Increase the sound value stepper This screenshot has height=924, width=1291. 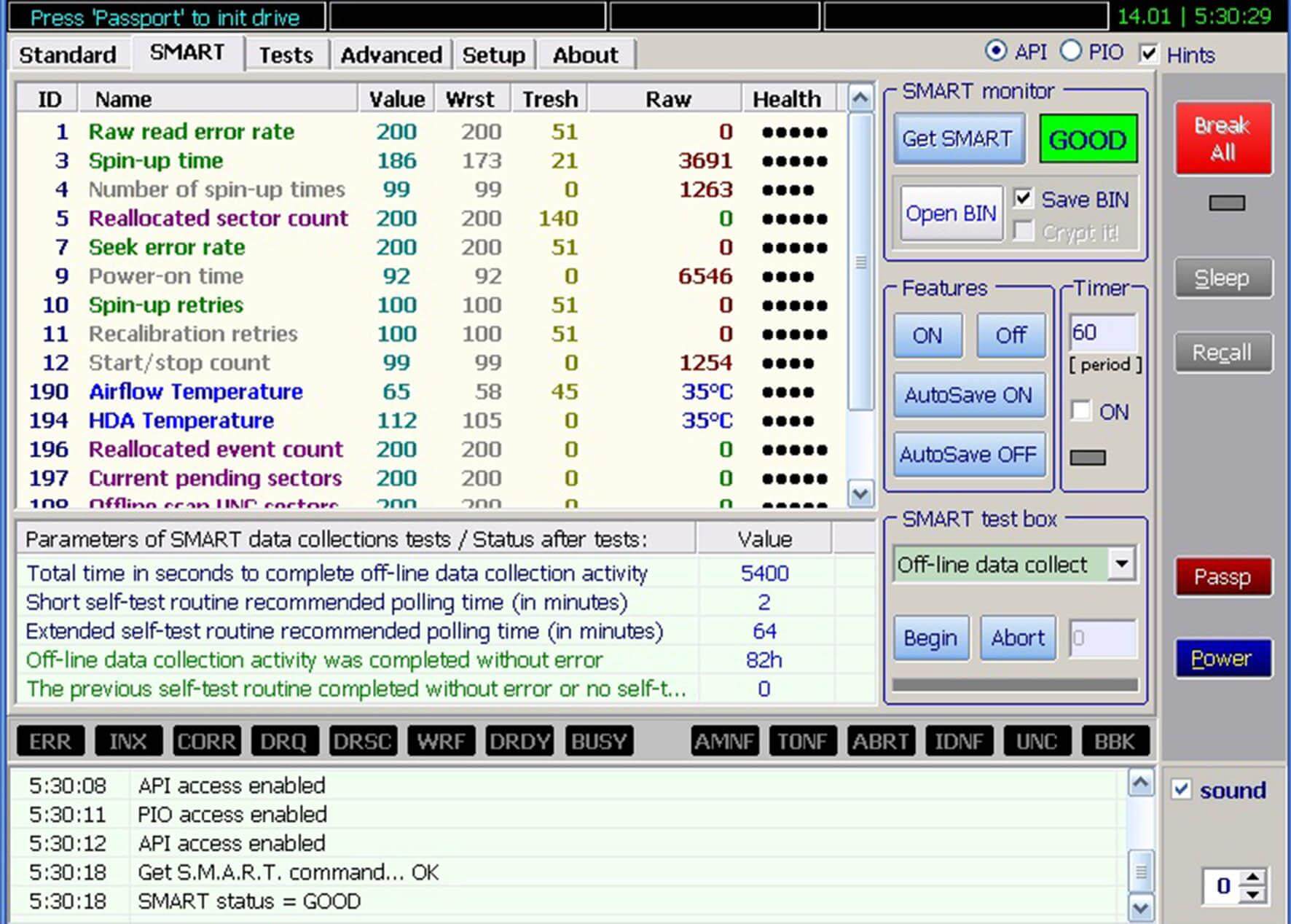tap(1252, 878)
